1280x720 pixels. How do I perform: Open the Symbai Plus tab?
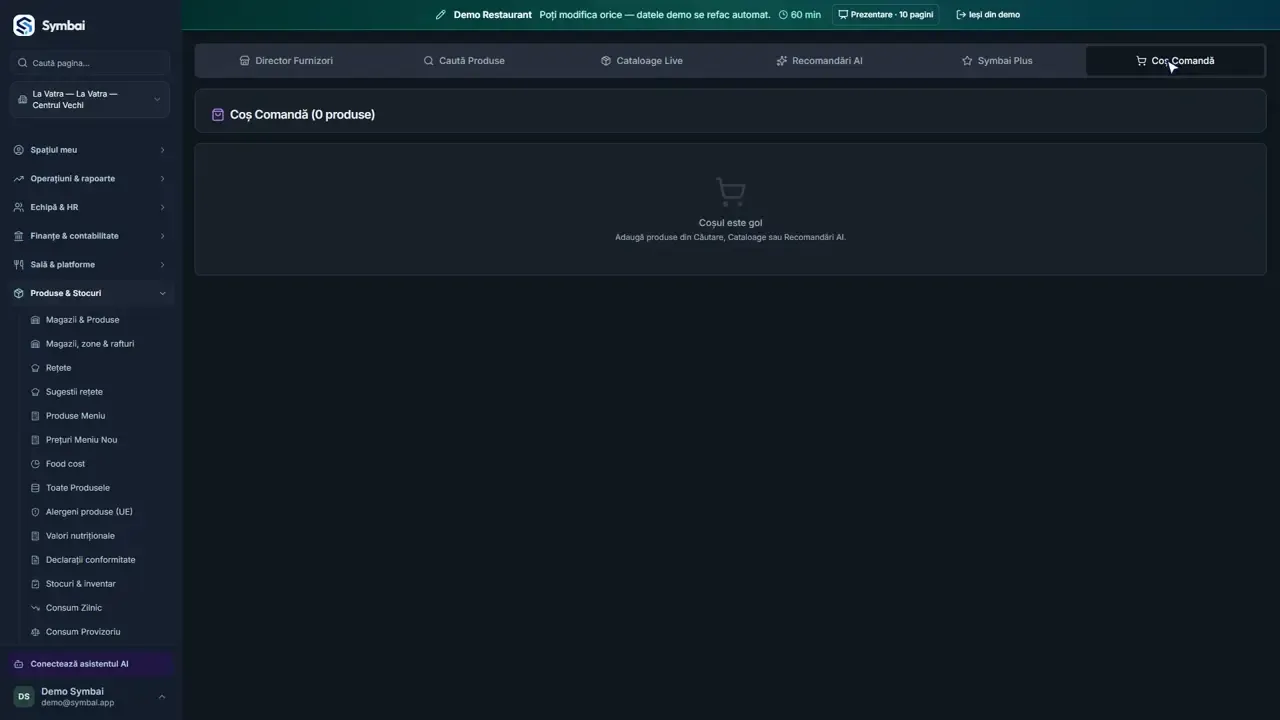click(x=997, y=61)
